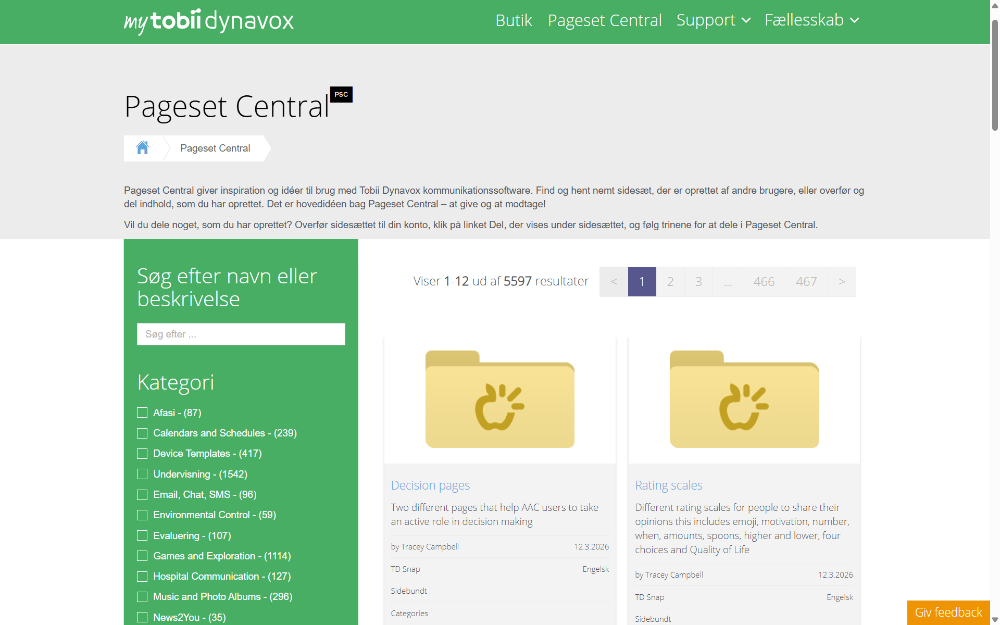This screenshot has width=1000, height=625.
Task: Click the previous page arrow
Action: coord(614,282)
